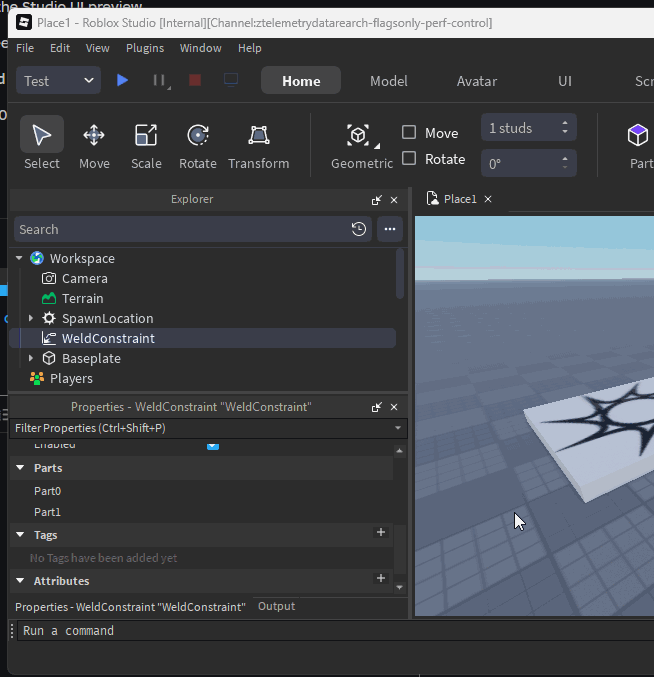
Task: Switch to the Model ribbon tab
Action: click(389, 81)
